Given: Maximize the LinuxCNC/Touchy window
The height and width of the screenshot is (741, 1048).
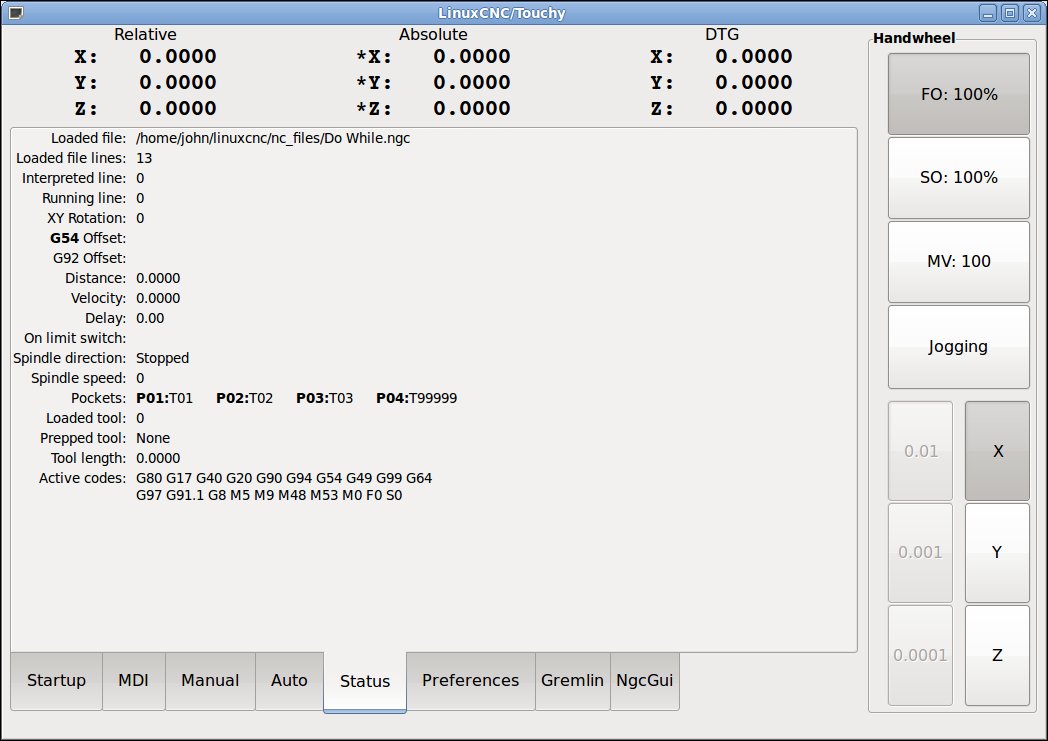Looking at the screenshot, I should [1010, 13].
